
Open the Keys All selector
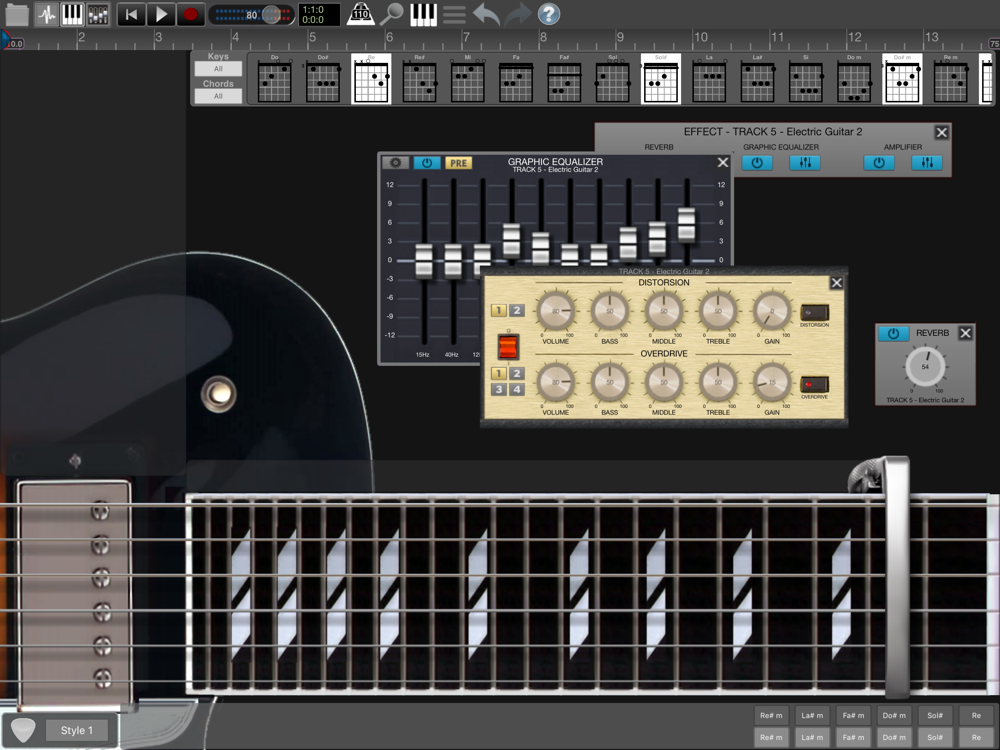point(217,69)
